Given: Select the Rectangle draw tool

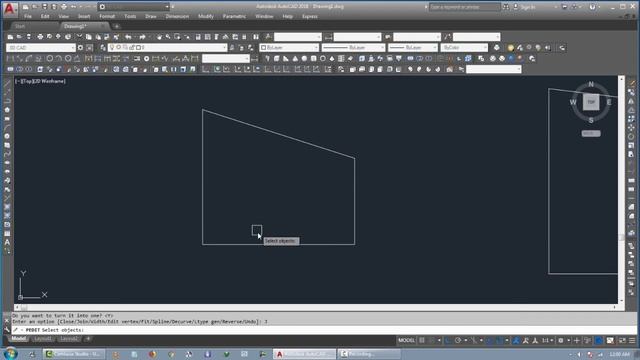Looking at the screenshot, I should [x=7, y=119].
